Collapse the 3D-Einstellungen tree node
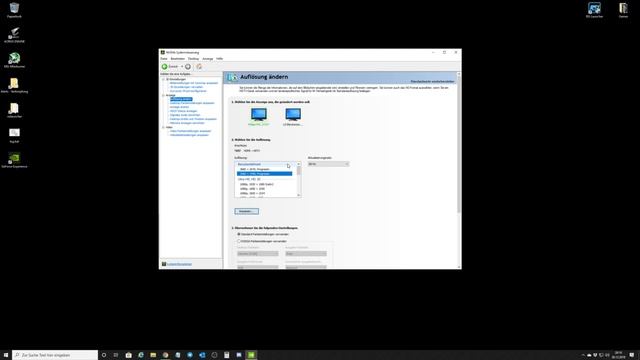The width and height of the screenshot is (640, 360). point(164,79)
